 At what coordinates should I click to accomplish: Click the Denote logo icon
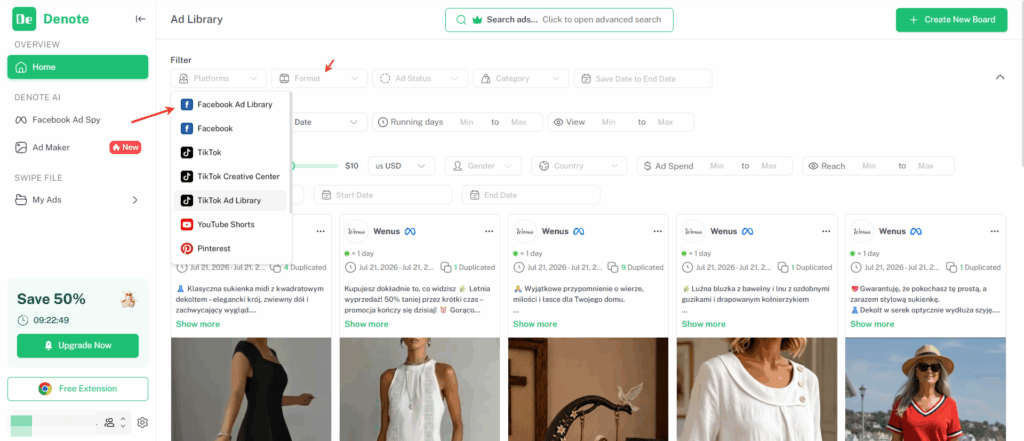click(24, 19)
